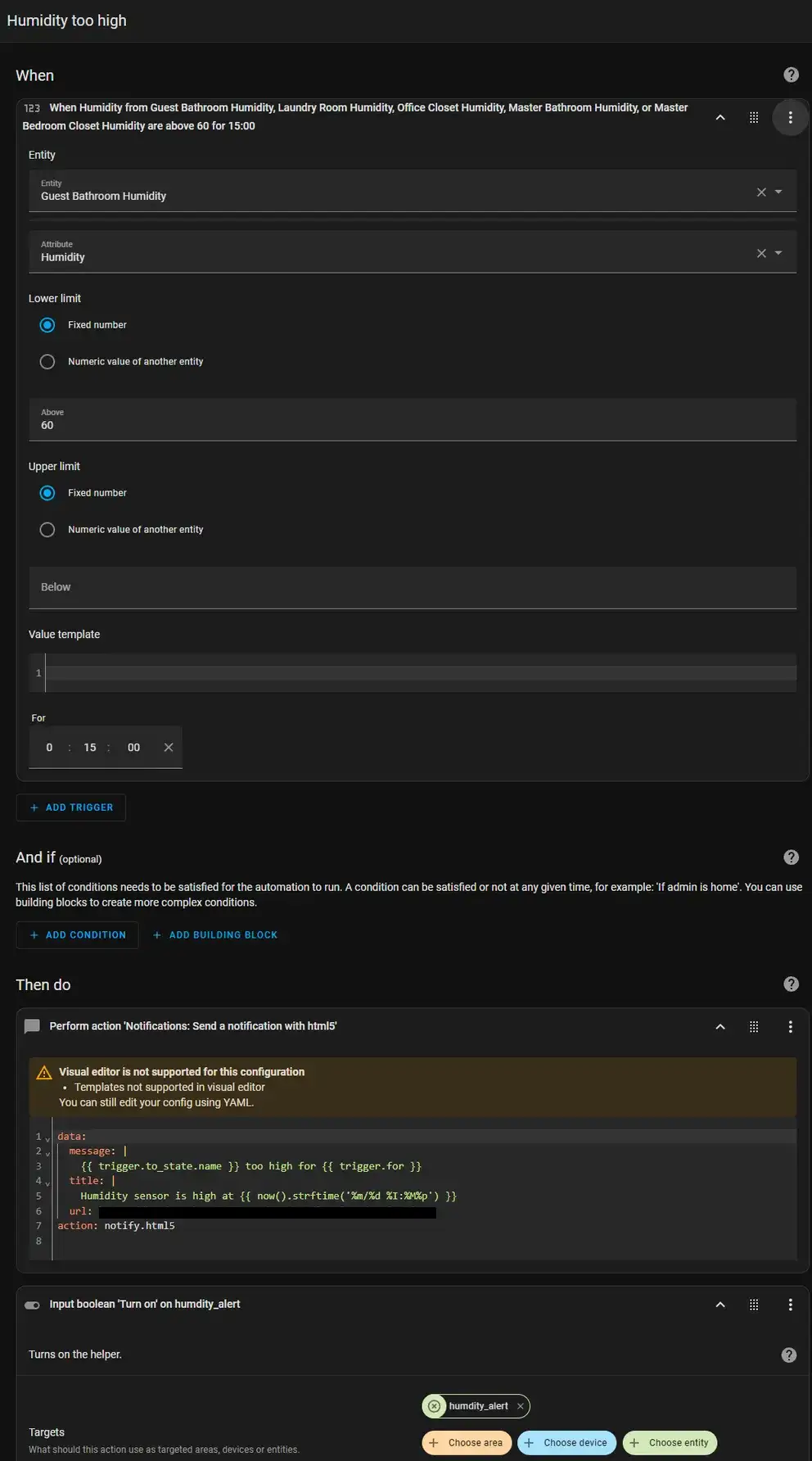Clear the Guest Bathroom Humidity entity

pyautogui.click(x=761, y=192)
